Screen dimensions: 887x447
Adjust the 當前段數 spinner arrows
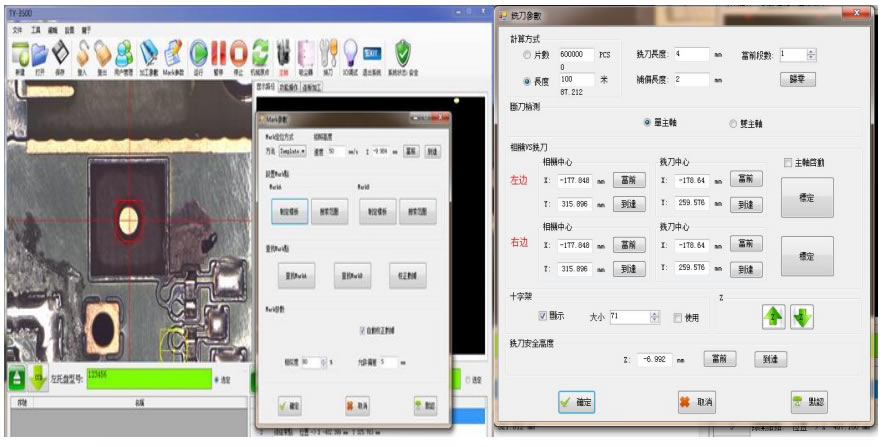pyautogui.click(x=811, y=55)
